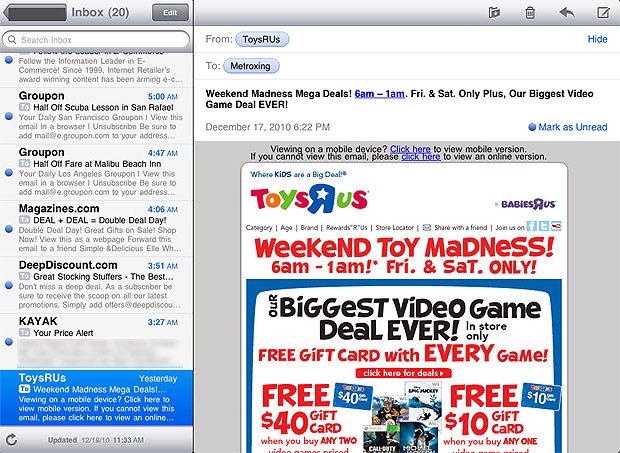Screen dimensions: 620x453
Task: Open Internet Retailer E-Commerce message
Action: [x=96, y=70]
